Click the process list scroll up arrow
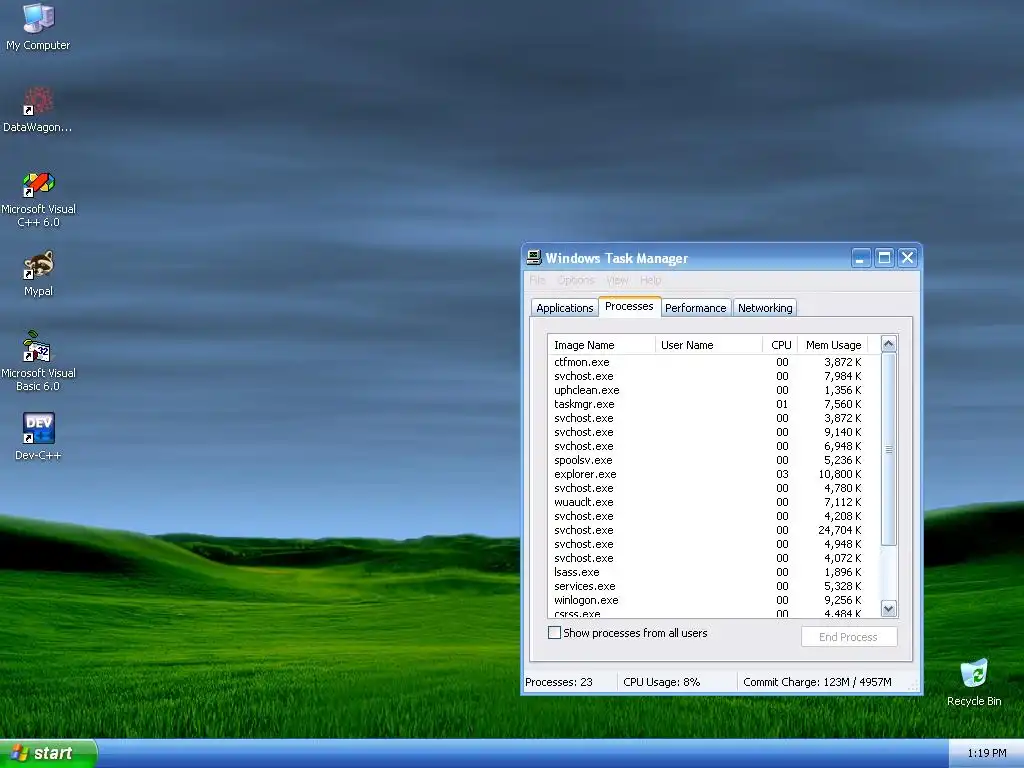The height and width of the screenshot is (768, 1024). [888, 344]
